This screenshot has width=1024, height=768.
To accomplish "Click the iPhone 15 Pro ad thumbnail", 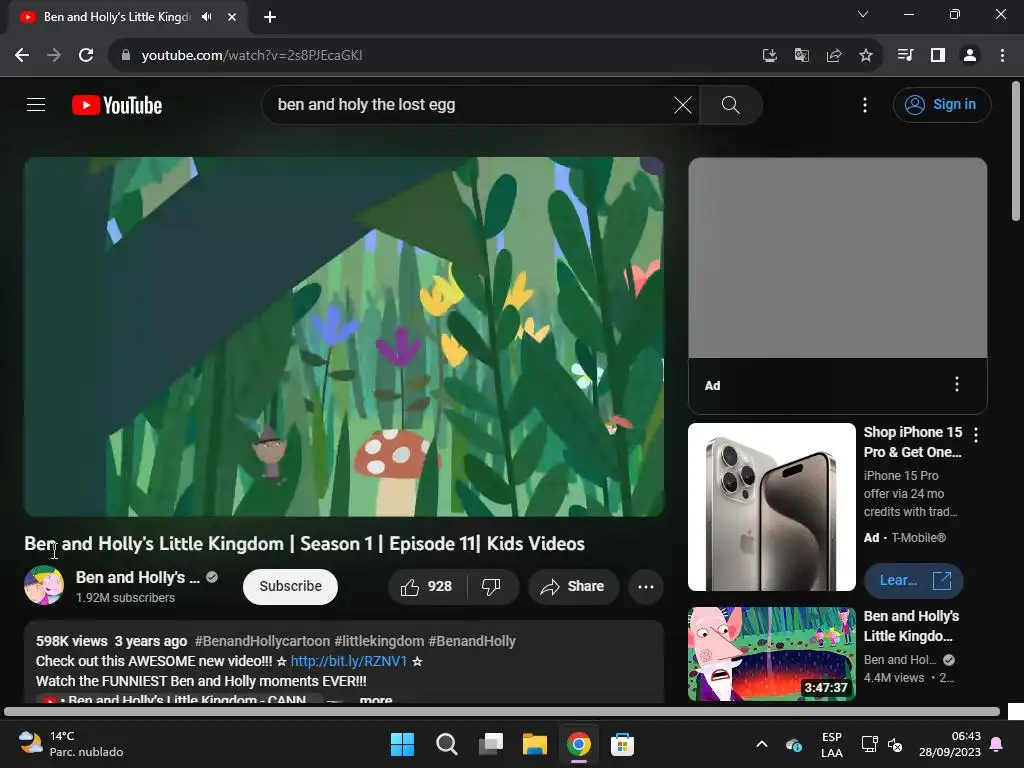I will tap(772, 507).
